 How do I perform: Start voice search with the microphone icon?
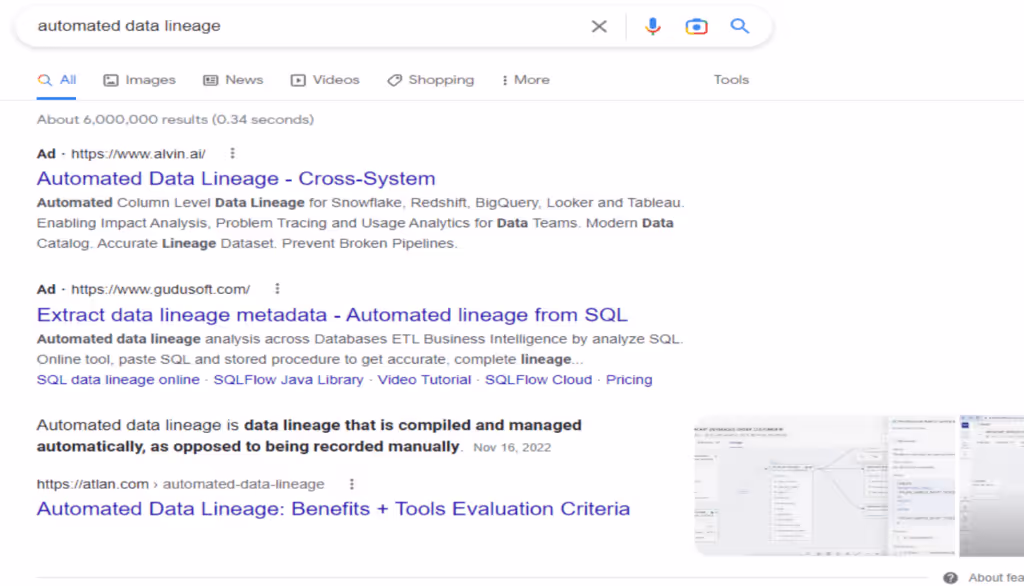pos(652,26)
